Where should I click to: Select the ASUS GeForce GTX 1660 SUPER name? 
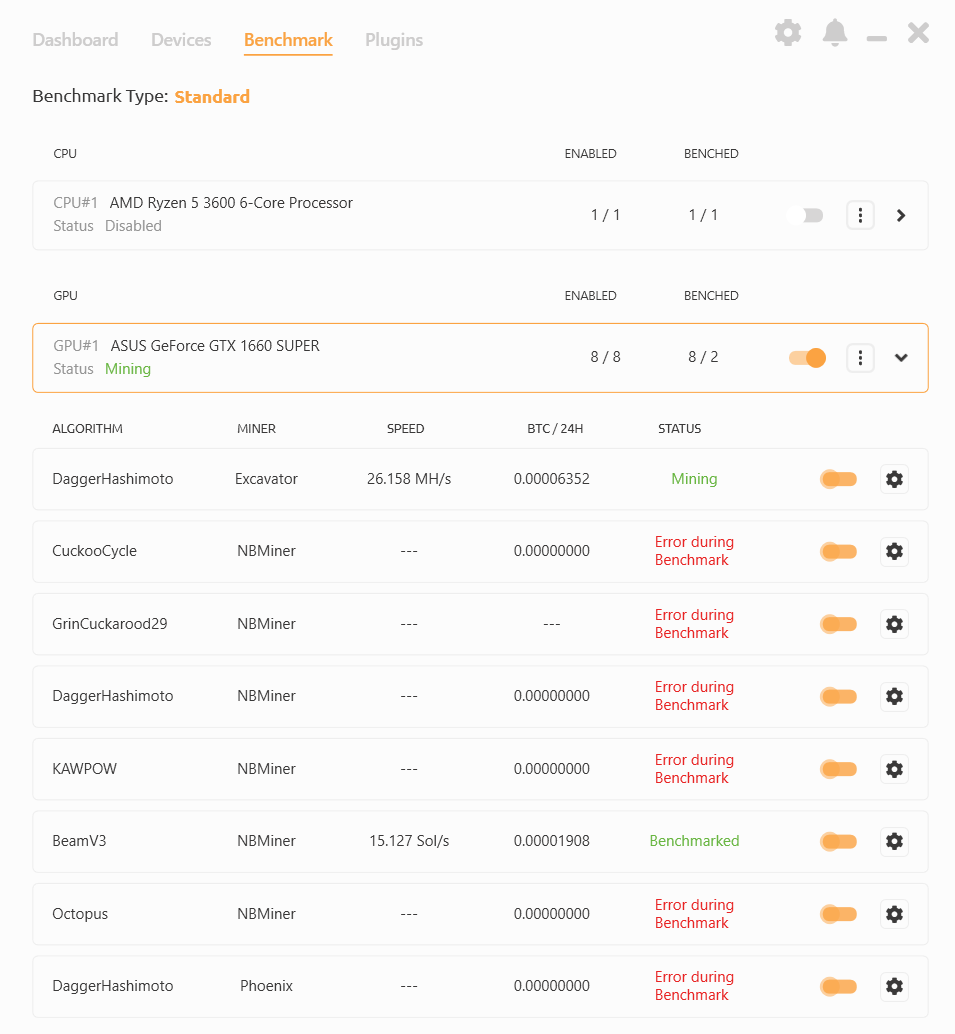(215, 346)
